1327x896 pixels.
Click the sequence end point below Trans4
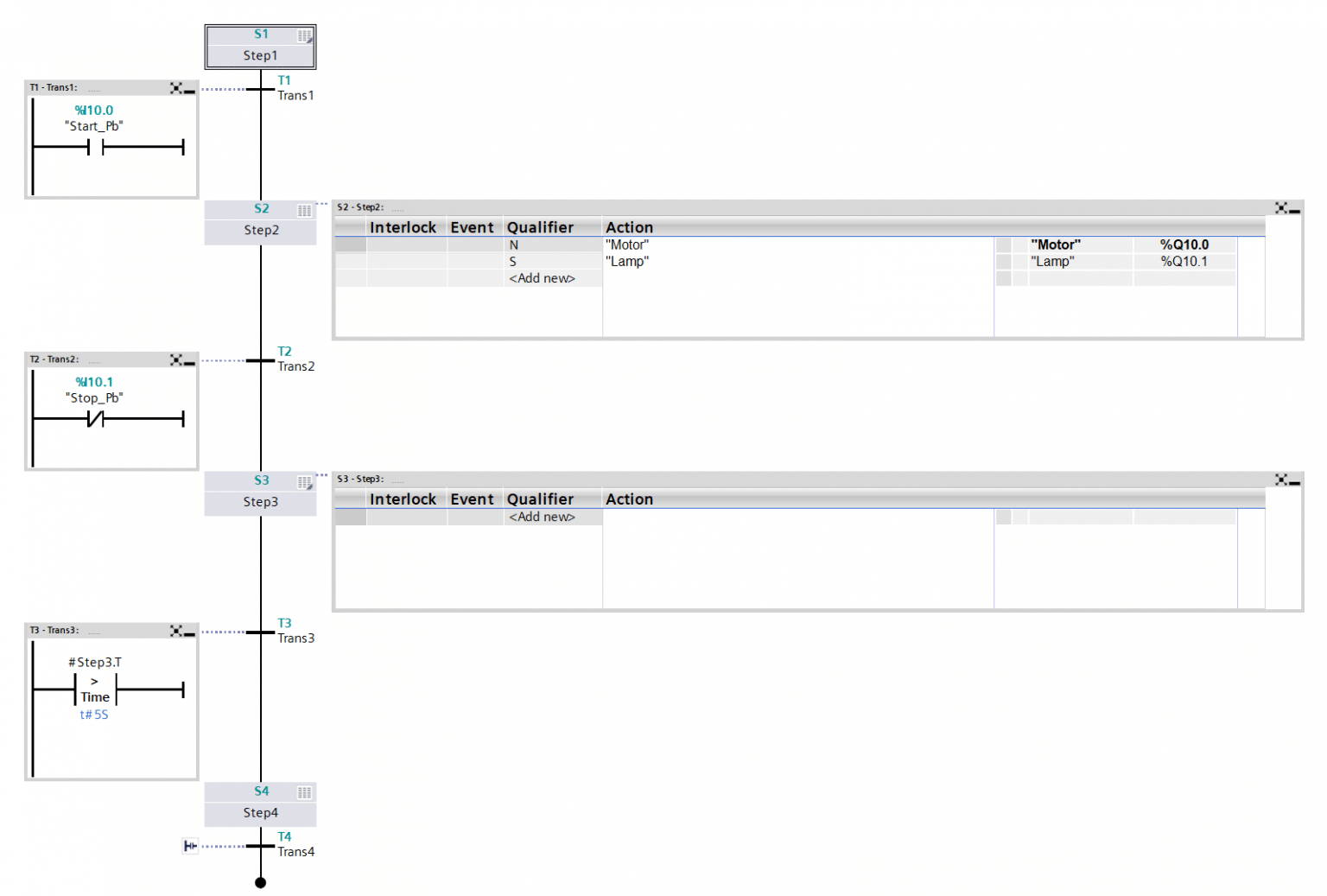point(261,882)
